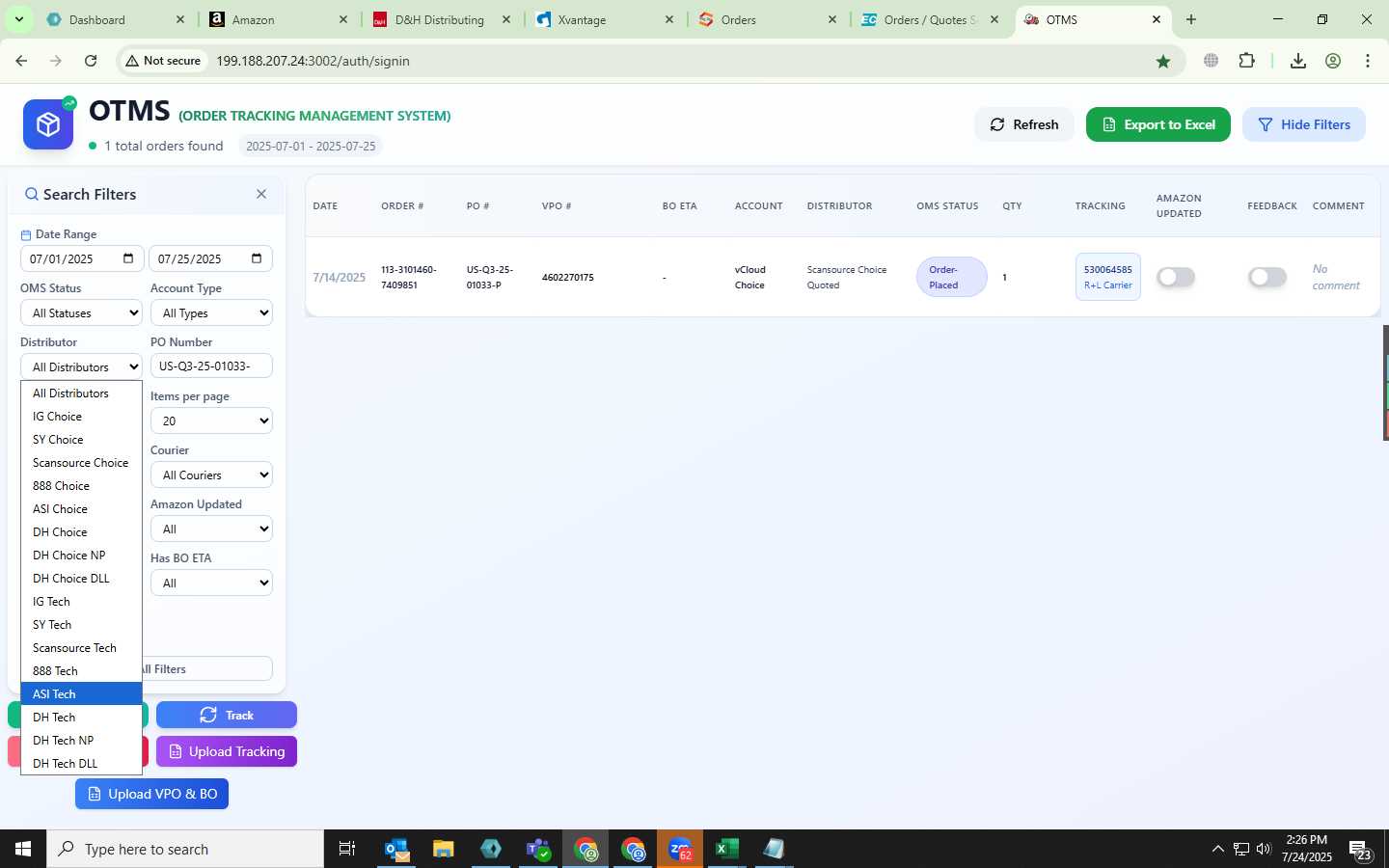Image resolution: width=1389 pixels, height=868 pixels.
Task: Select 888 Choice distributor option
Action: [81, 486]
